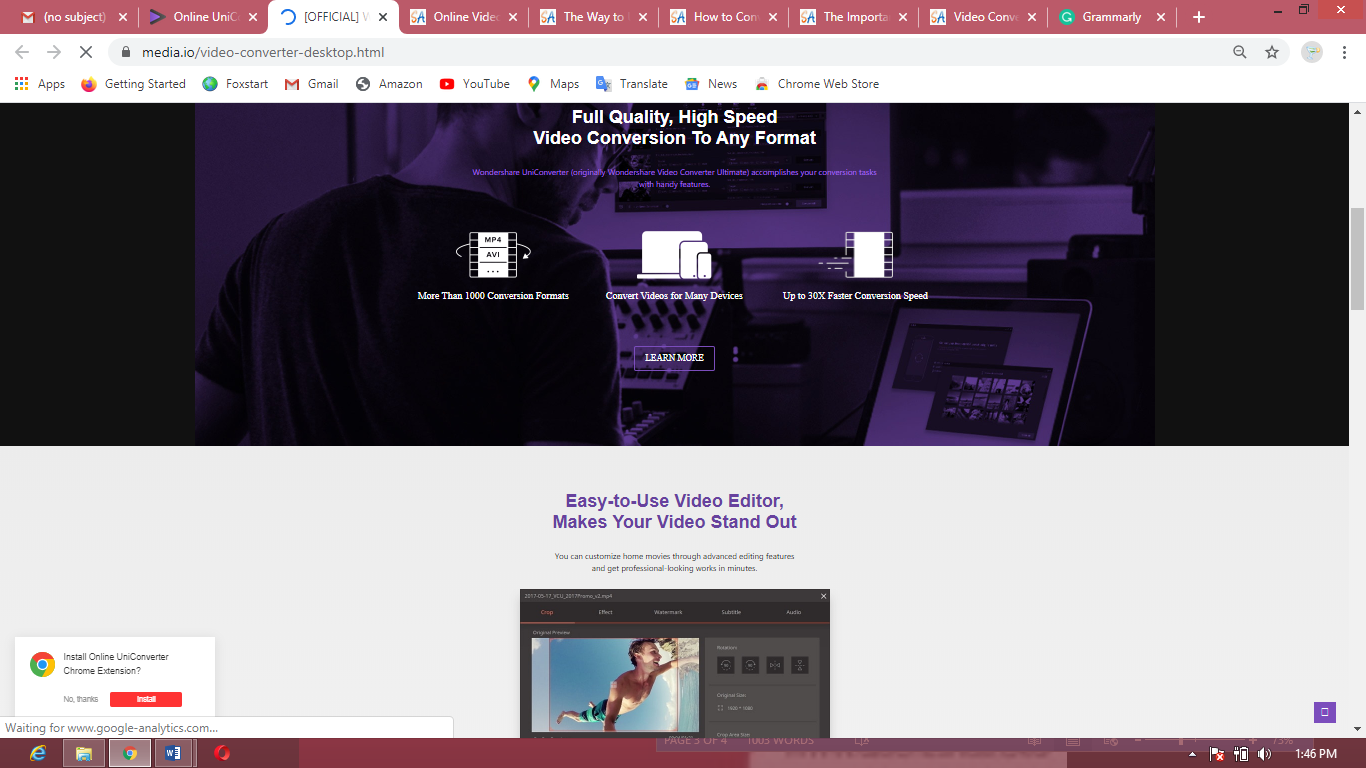Viewport: 1366px width, 768px height.
Task: Open the News bookmark
Action: pyautogui.click(x=711, y=84)
